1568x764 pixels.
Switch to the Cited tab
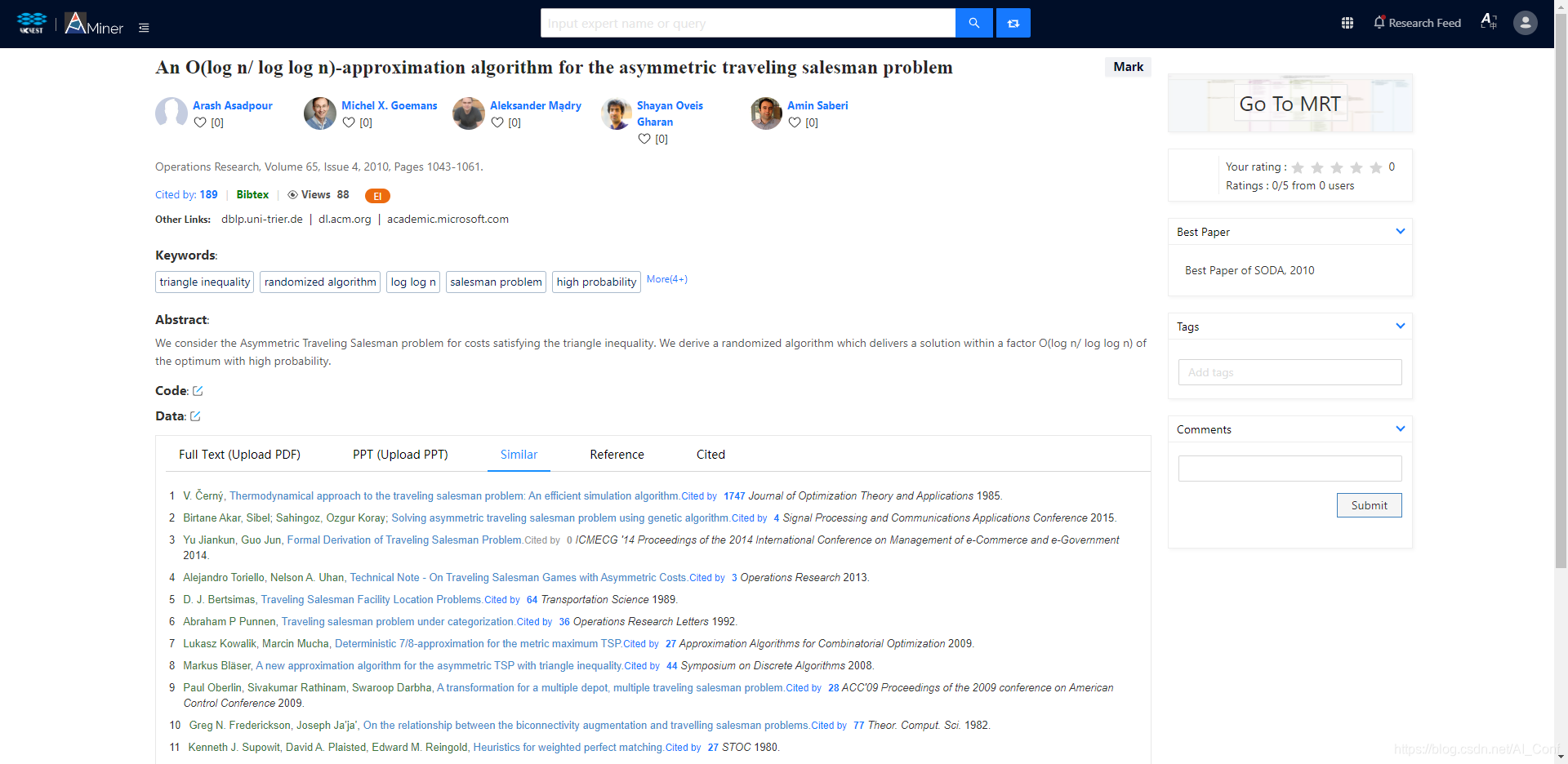click(x=710, y=455)
